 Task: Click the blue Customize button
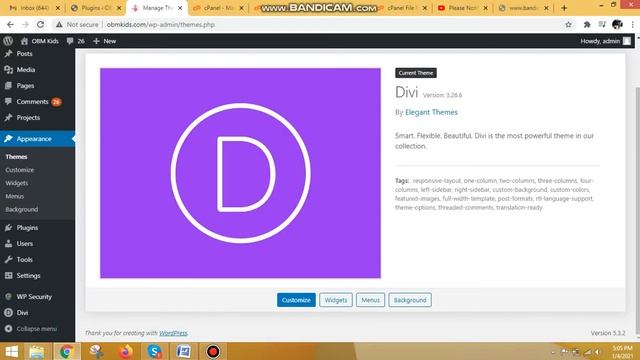(296, 300)
